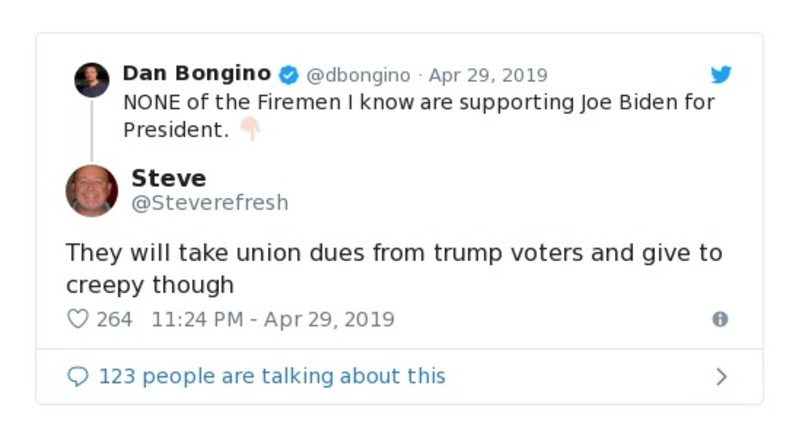Like the tweet with the heart icon

tap(77, 319)
